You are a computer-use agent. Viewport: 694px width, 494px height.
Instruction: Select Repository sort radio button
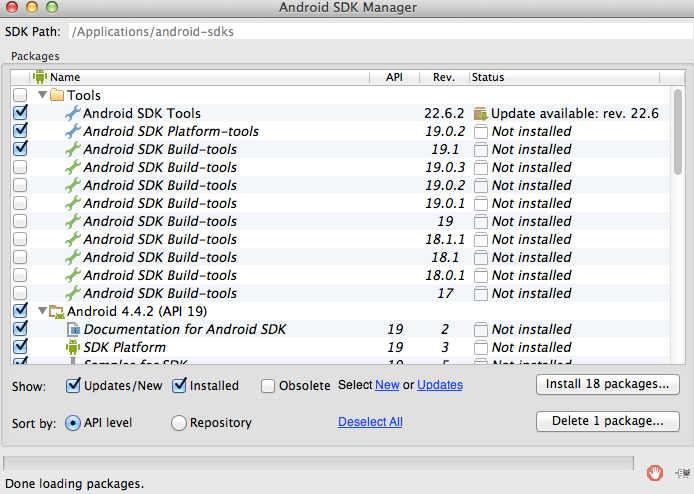pos(179,423)
